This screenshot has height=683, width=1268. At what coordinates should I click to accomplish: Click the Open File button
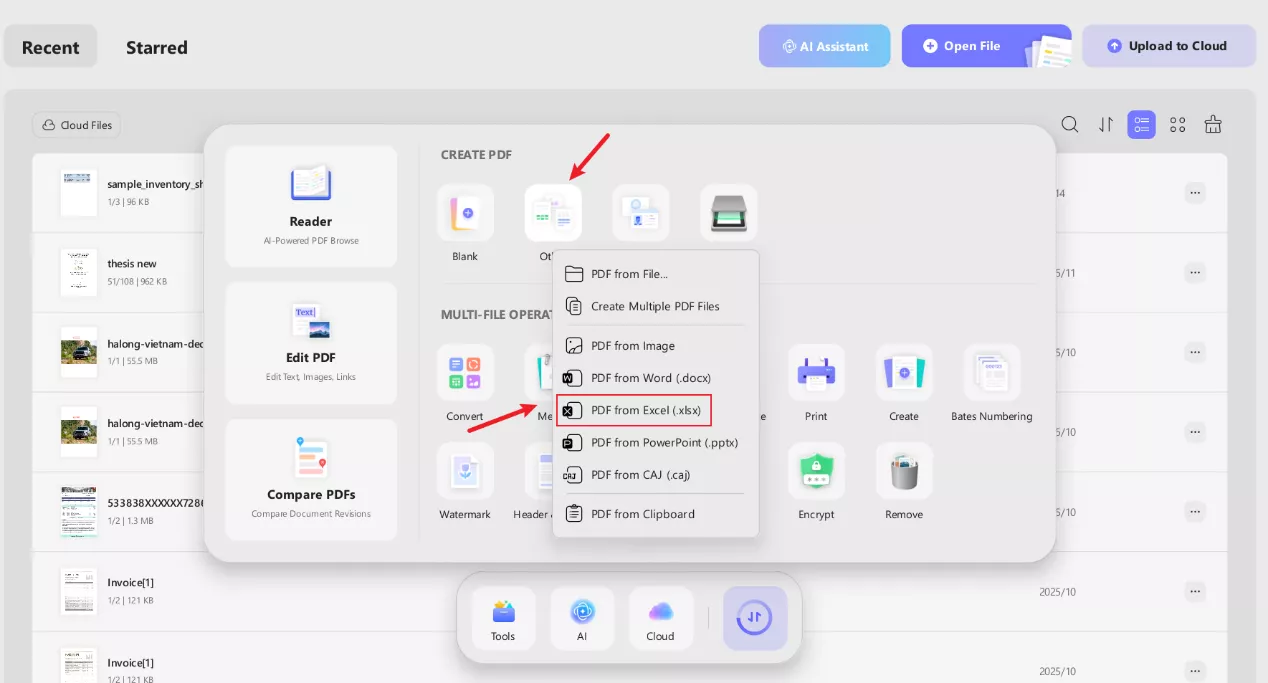[x=987, y=46]
